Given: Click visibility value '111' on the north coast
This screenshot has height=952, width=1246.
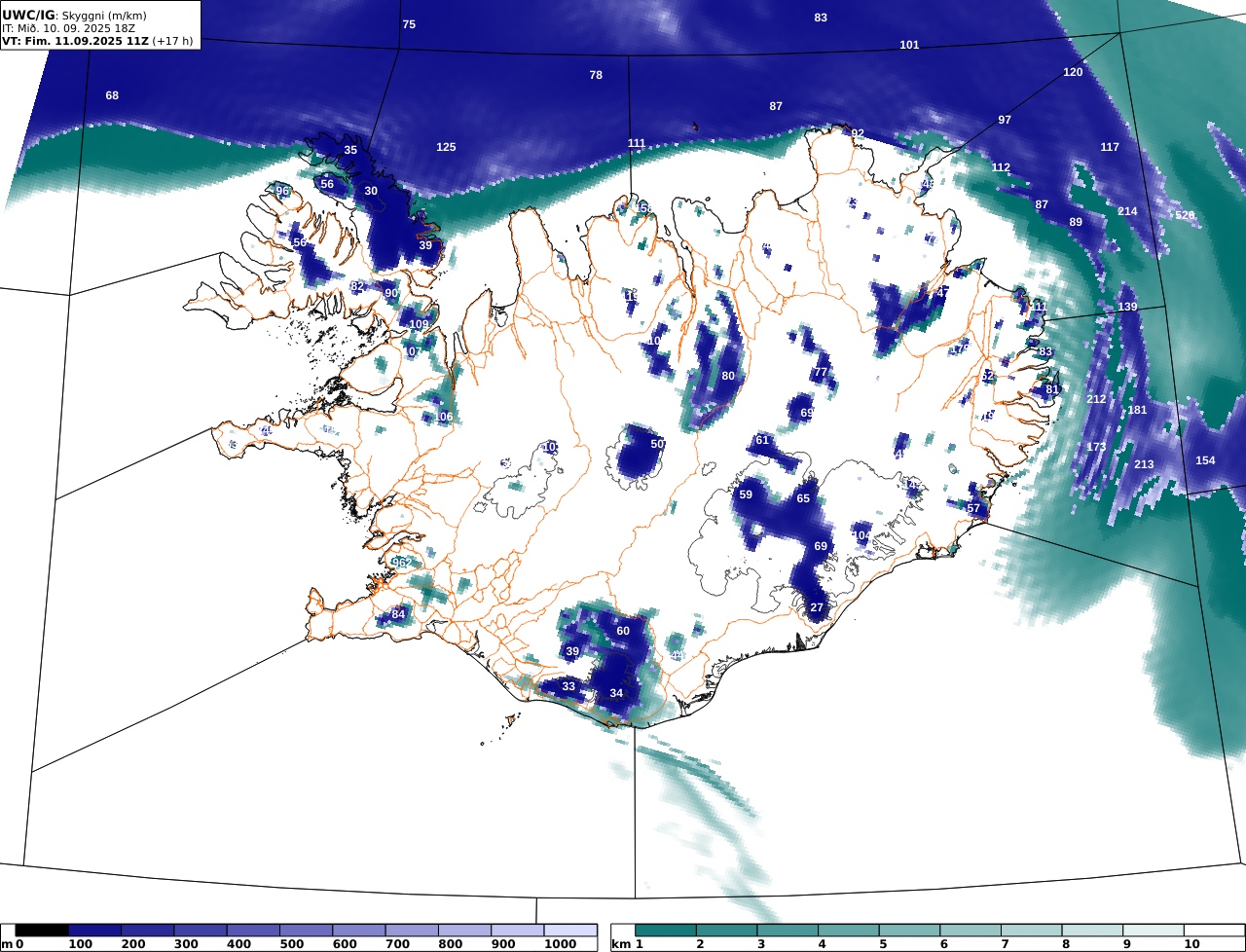Looking at the screenshot, I should tap(637, 143).
